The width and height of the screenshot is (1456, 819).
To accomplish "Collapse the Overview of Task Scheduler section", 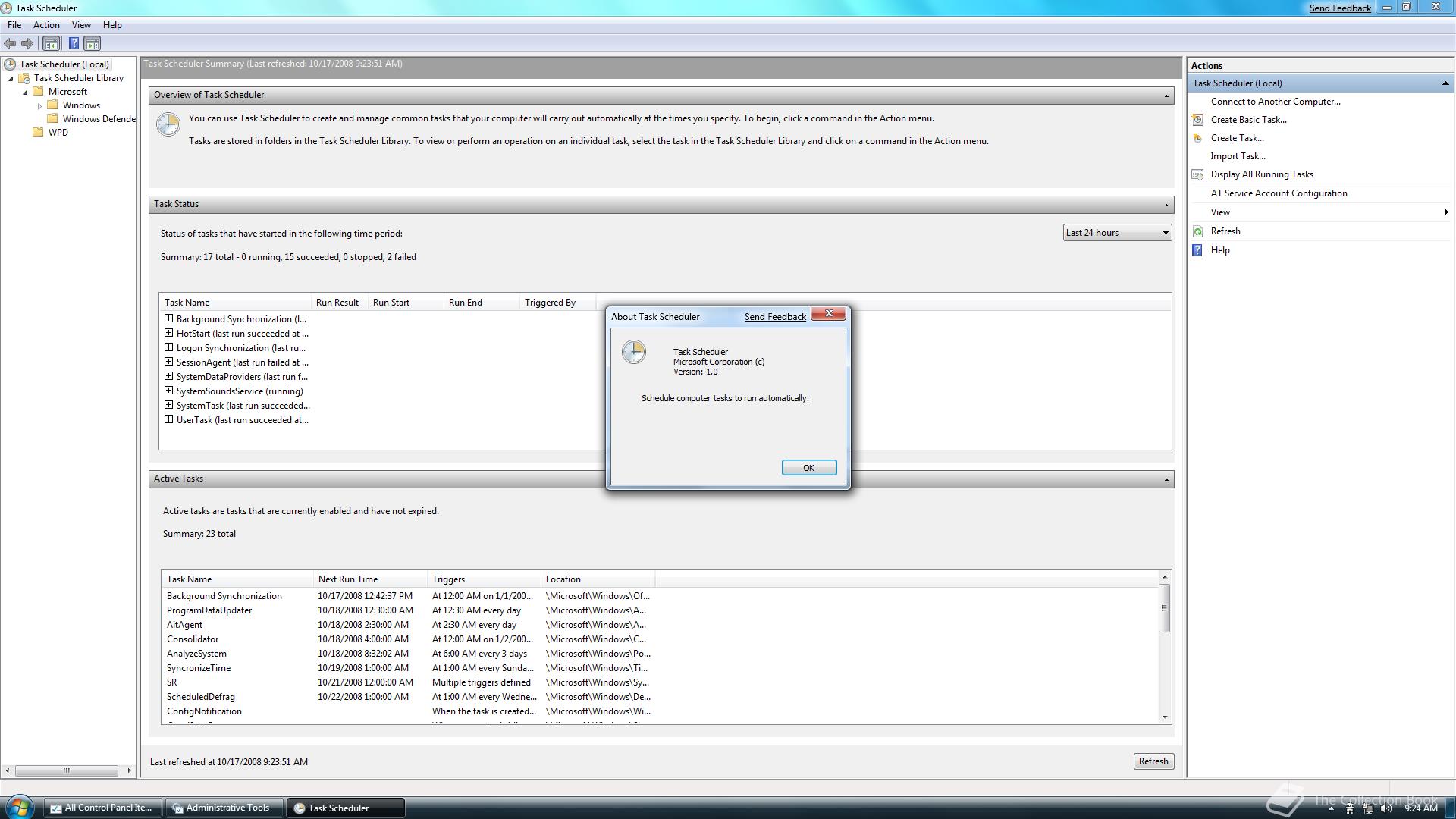I will pos(1166,96).
